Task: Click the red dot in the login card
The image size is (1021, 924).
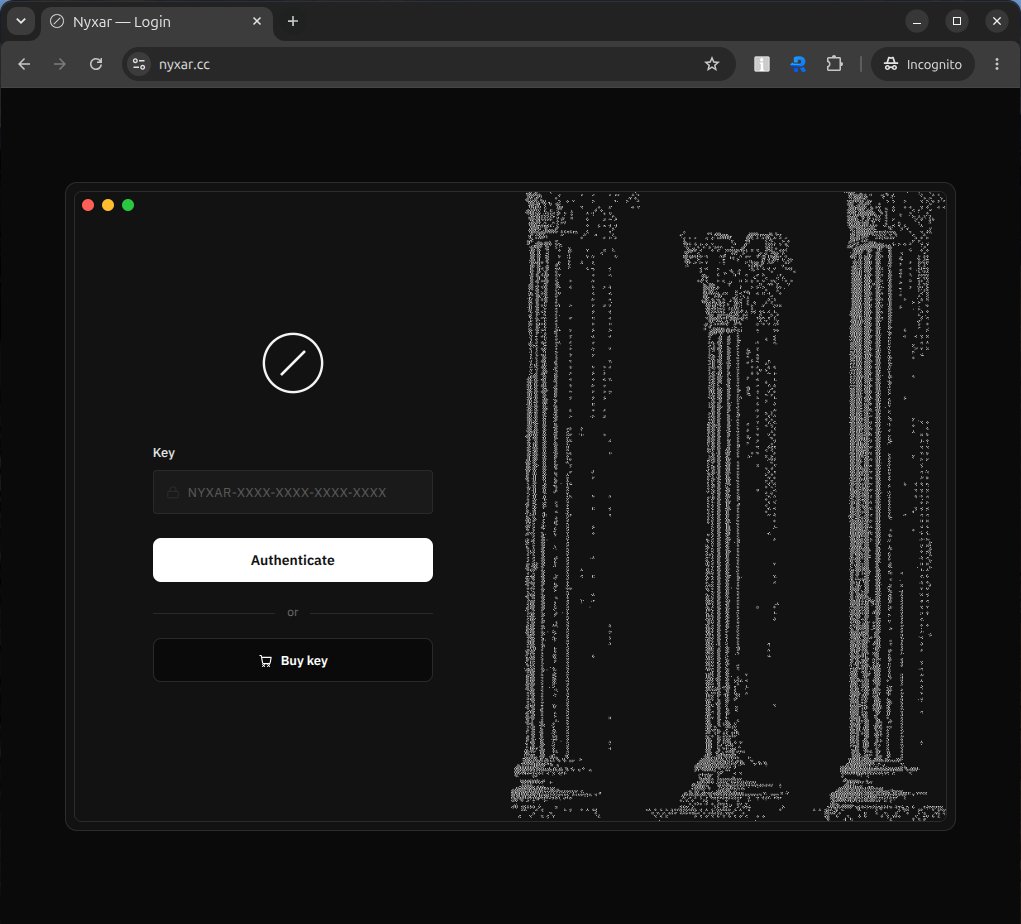Action: tap(88, 205)
